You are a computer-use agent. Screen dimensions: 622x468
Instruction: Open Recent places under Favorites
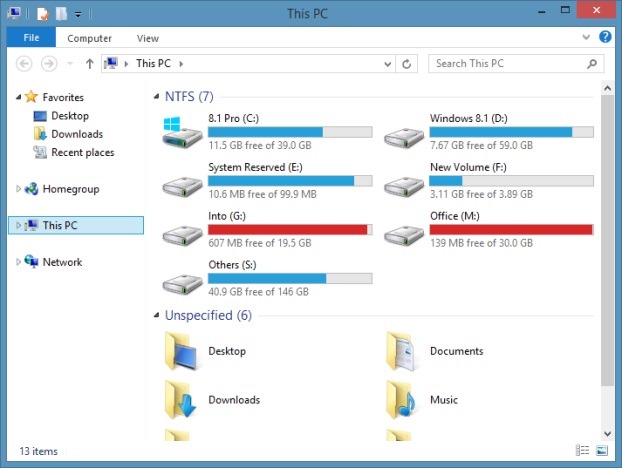[x=83, y=153]
